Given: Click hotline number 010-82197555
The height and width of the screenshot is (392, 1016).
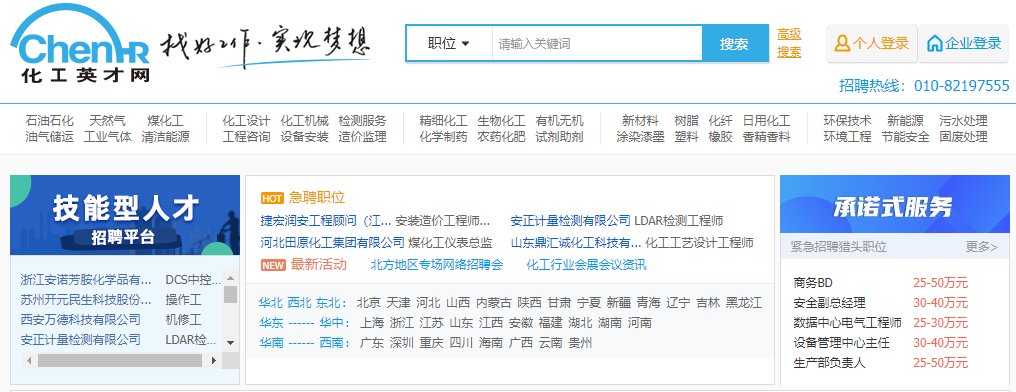Looking at the screenshot, I should [962, 86].
